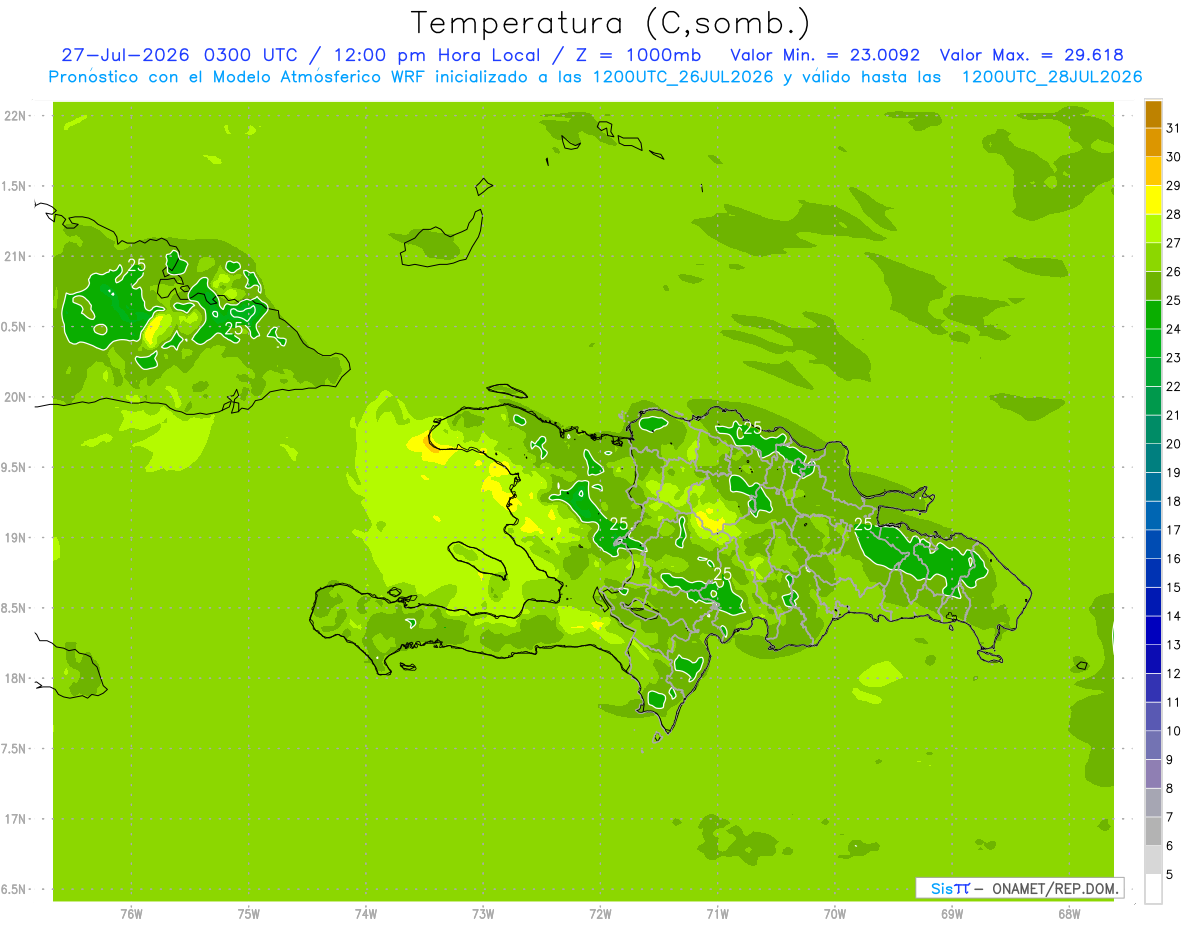The image size is (1200, 927).
Task: Pick the purple band between 8 and 9
Action: tap(1153, 774)
